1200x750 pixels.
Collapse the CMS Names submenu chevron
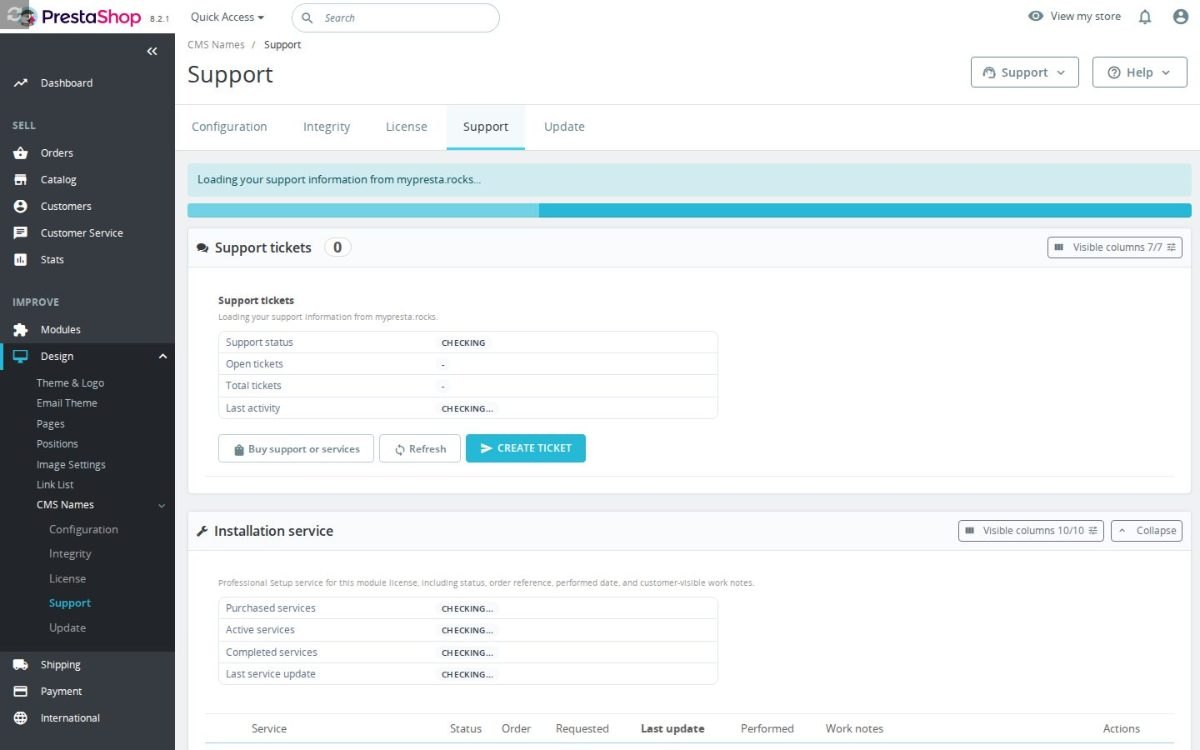(x=162, y=505)
